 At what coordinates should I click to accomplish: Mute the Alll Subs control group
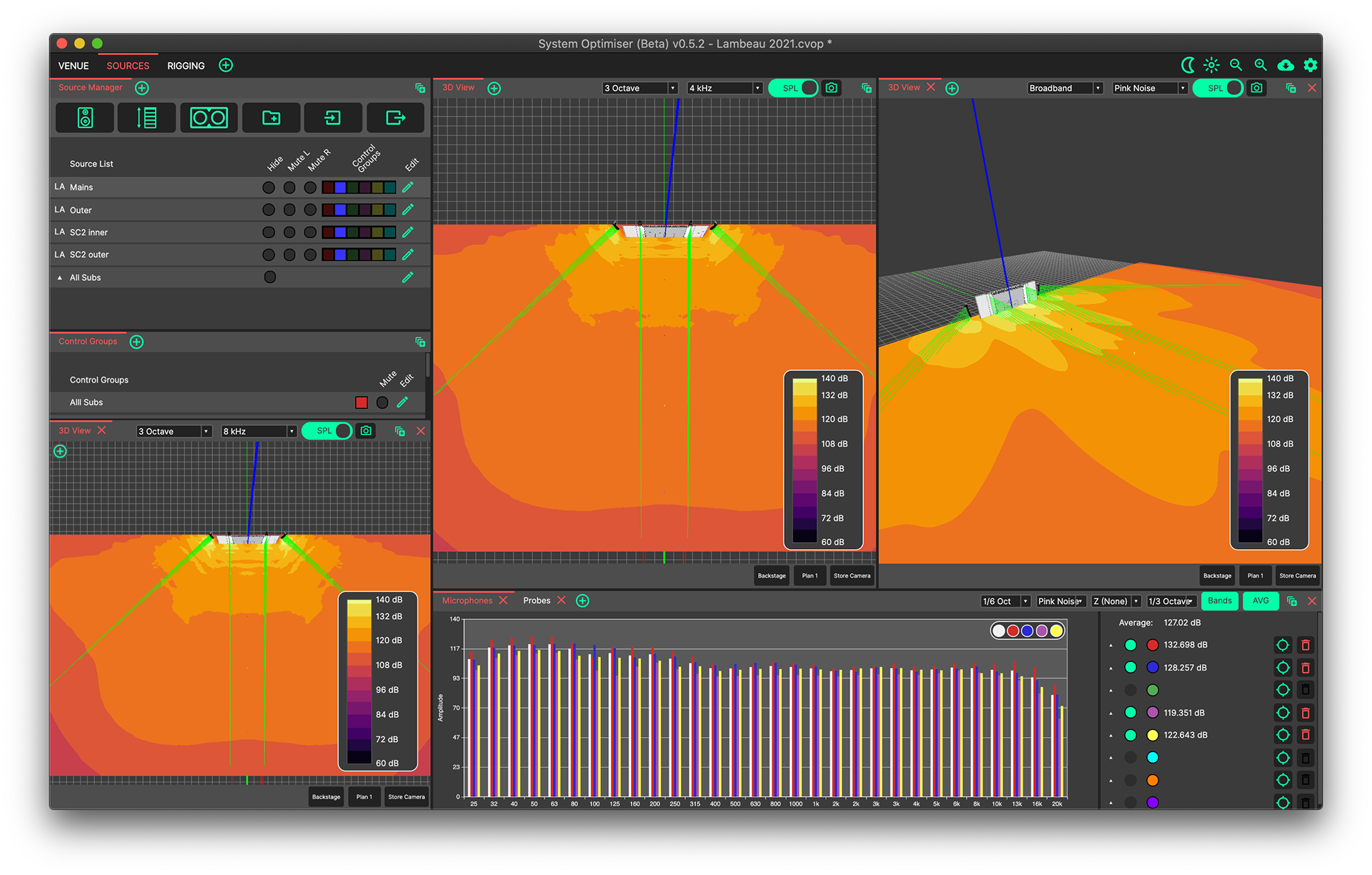382,402
